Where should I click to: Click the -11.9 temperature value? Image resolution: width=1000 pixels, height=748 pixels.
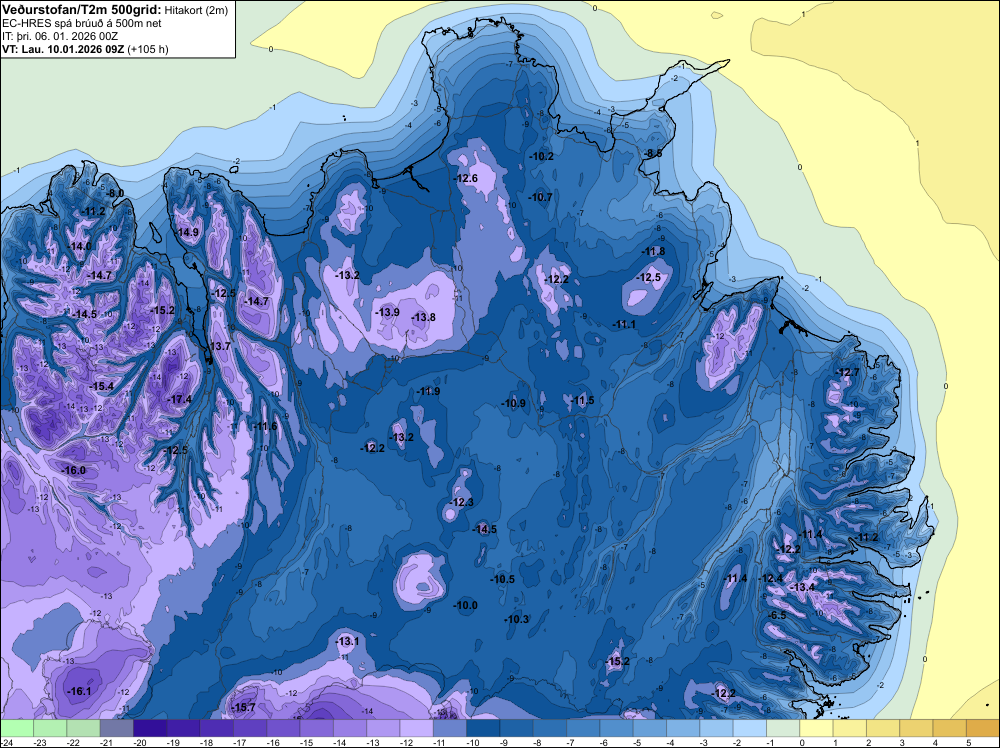pos(428,392)
